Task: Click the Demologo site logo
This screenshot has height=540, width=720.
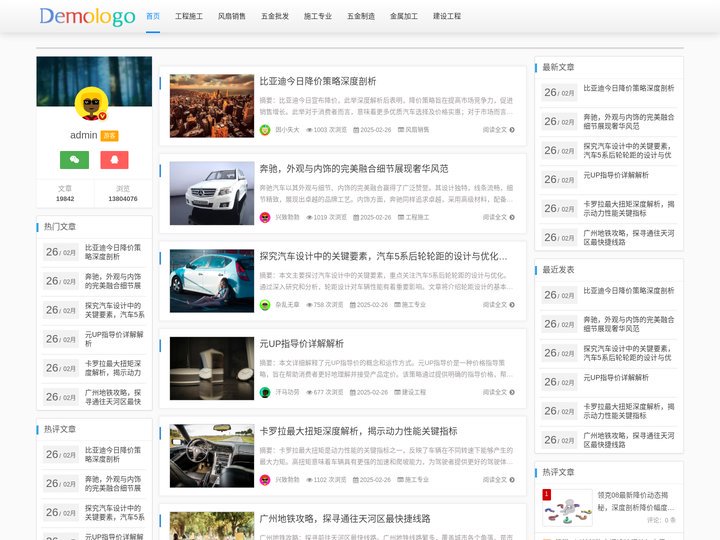Action: [x=87, y=16]
